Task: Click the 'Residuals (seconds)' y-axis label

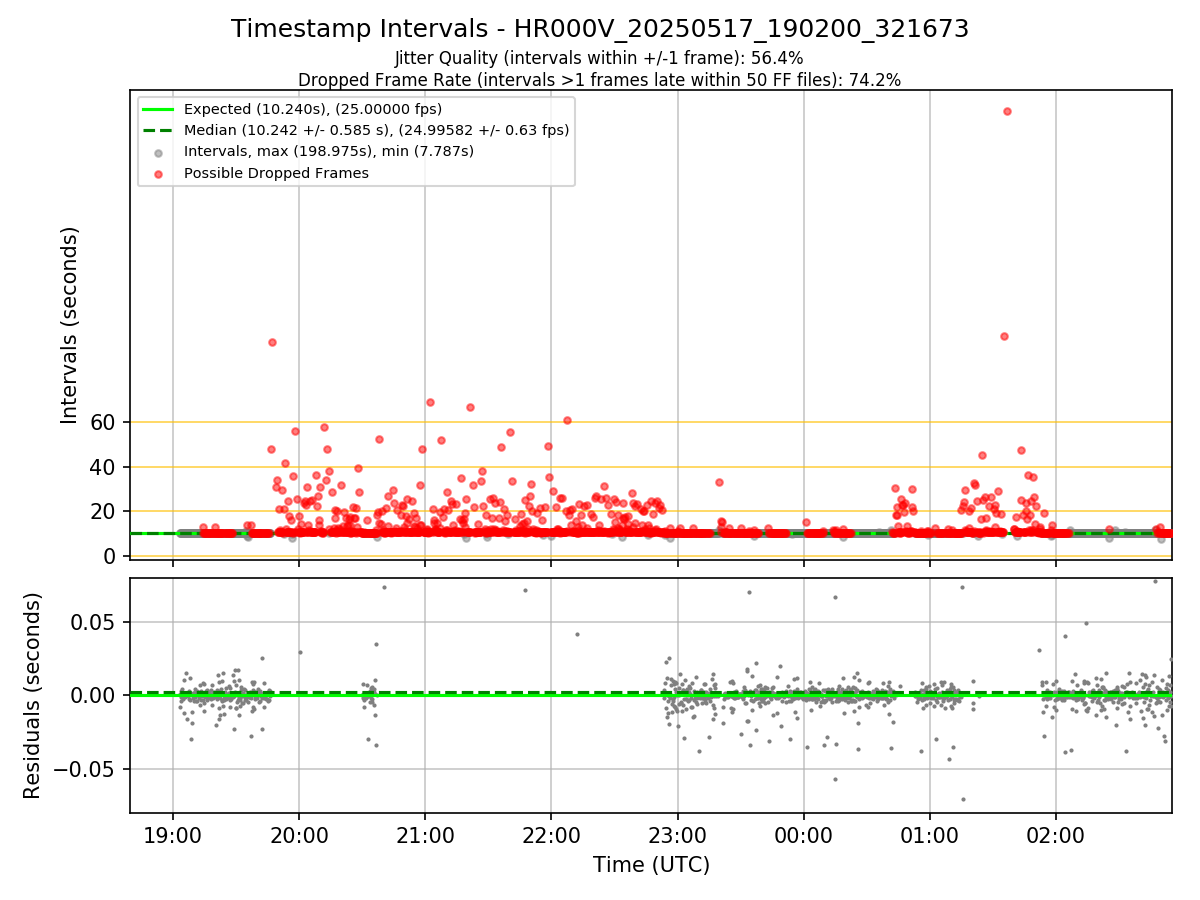Action: pyautogui.click(x=33, y=695)
